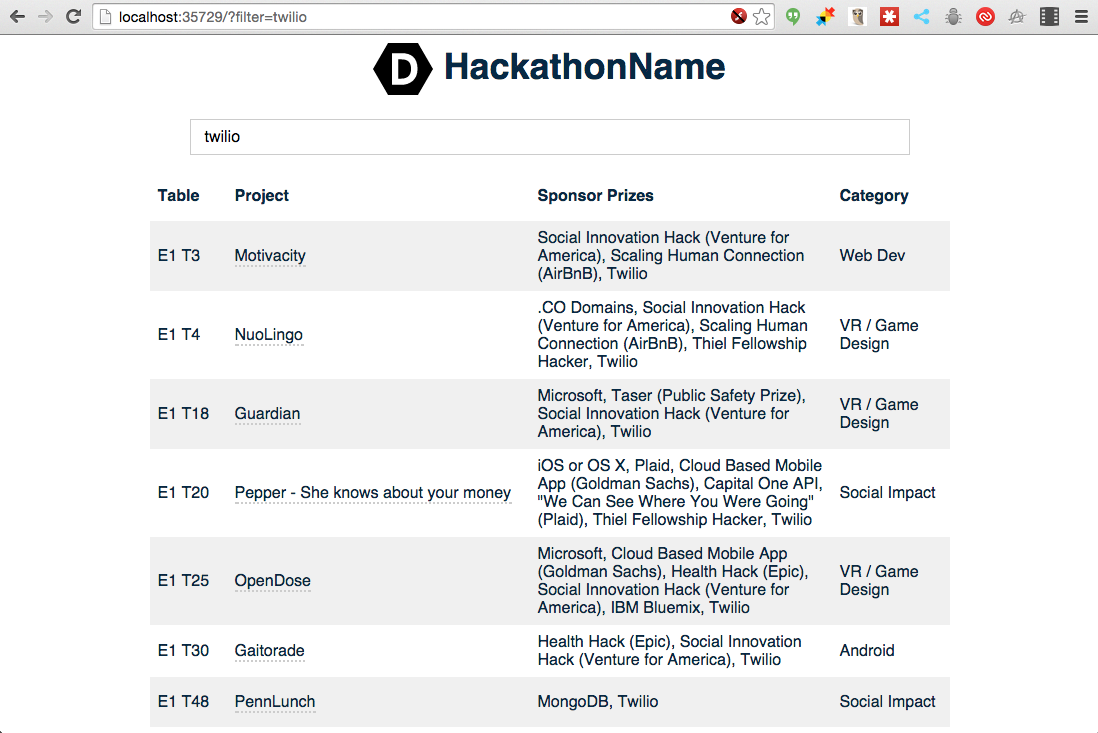Reload the page with the refresh icon
The image size is (1098, 733).
click(x=73, y=17)
